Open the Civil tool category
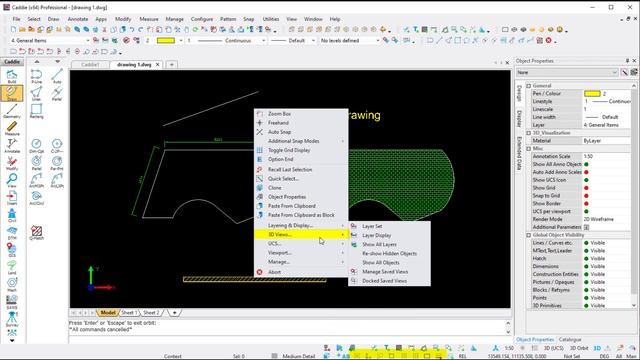This screenshot has height=360, width=640. click(x=12, y=216)
